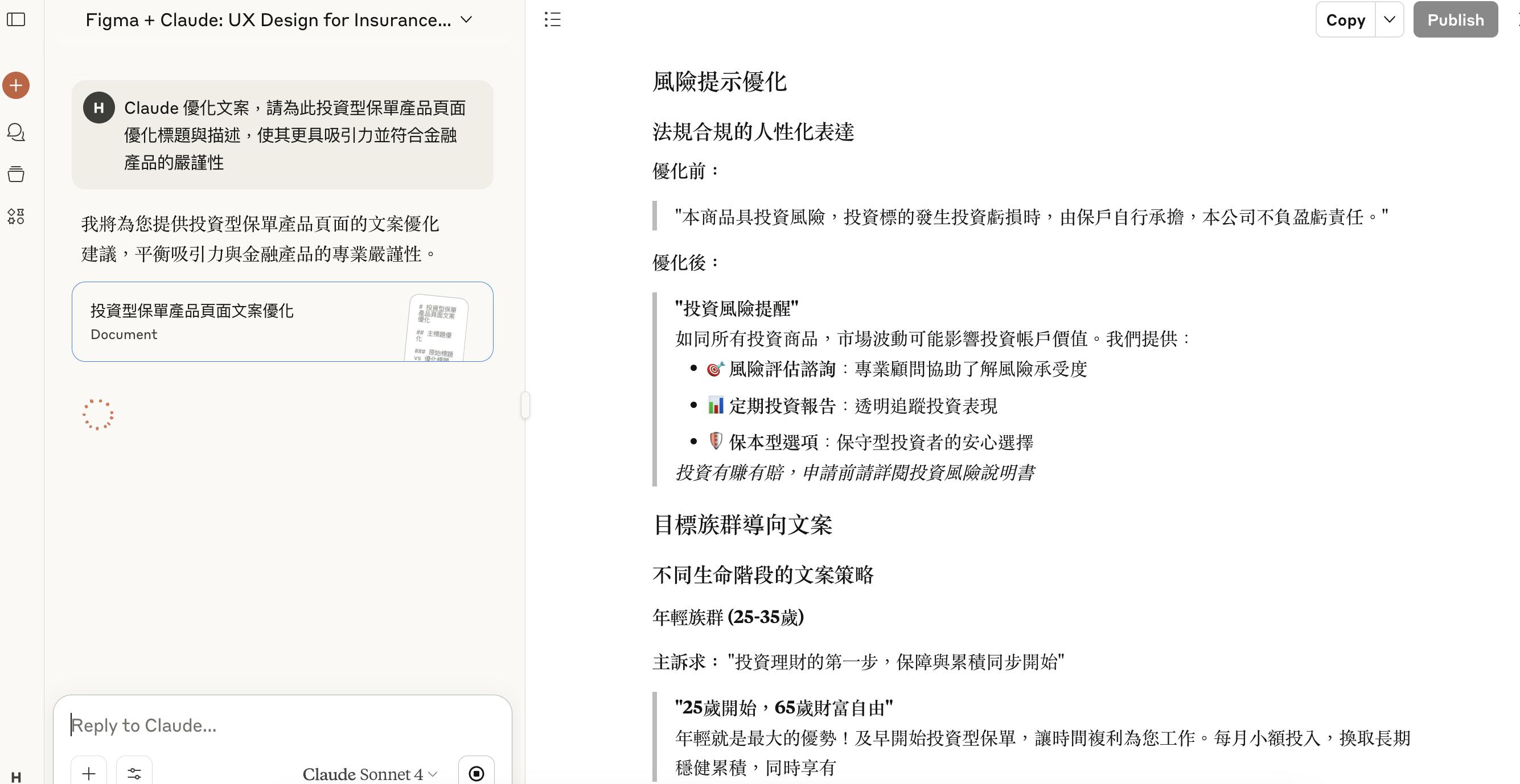The height and width of the screenshot is (784, 1520).
Task: Open the Claude Sonnet 4 model selector
Action: tap(370, 774)
